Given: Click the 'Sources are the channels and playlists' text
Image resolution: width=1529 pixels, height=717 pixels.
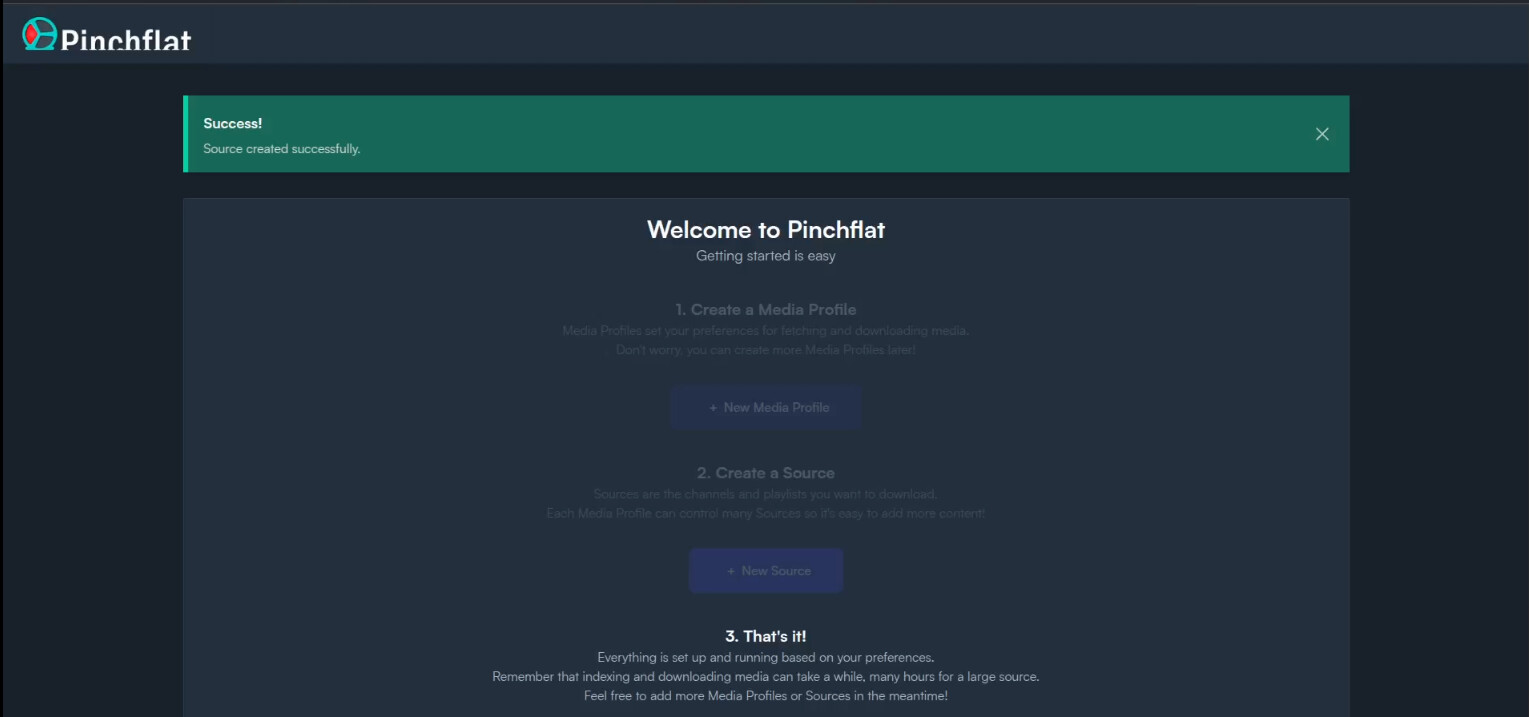Looking at the screenshot, I should point(766,494).
